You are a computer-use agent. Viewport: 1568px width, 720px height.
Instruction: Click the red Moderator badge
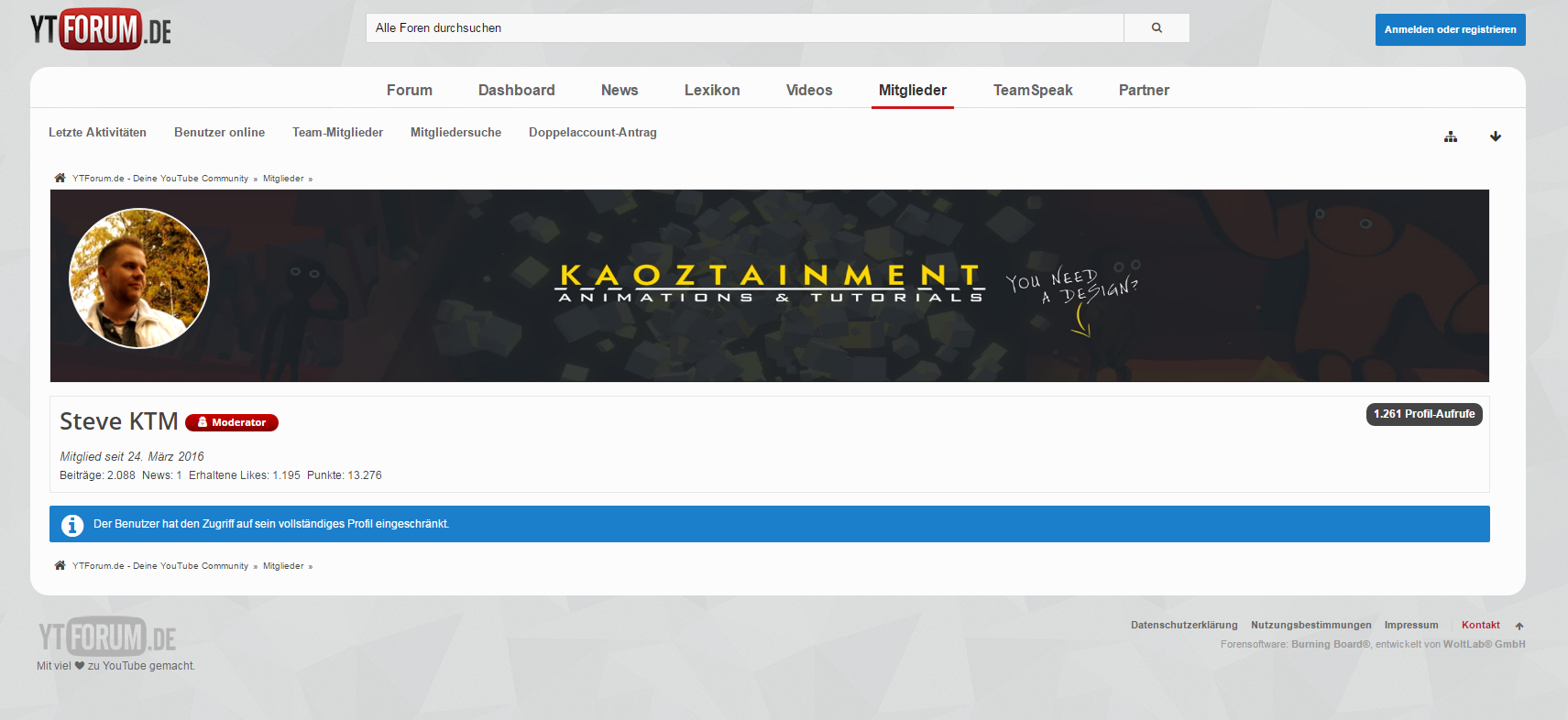(232, 422)
